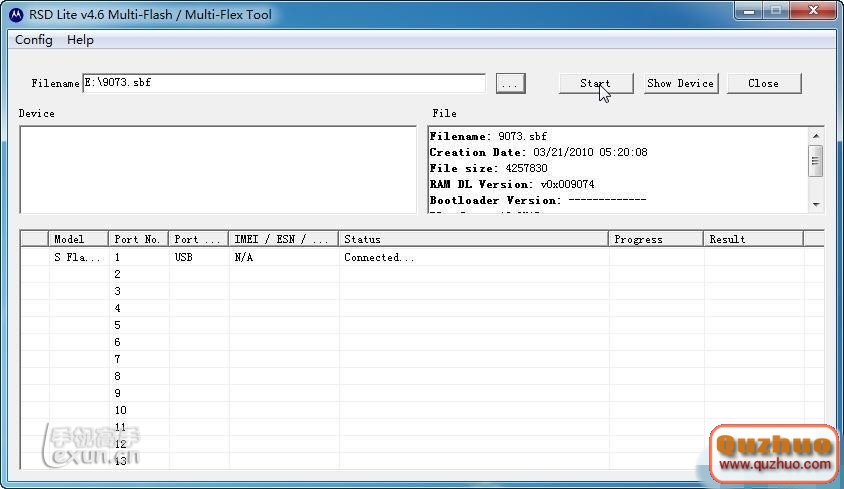This screenshot has width=844, height=489.
Task: Click the Port No. column header
Action: click(138, 239)
